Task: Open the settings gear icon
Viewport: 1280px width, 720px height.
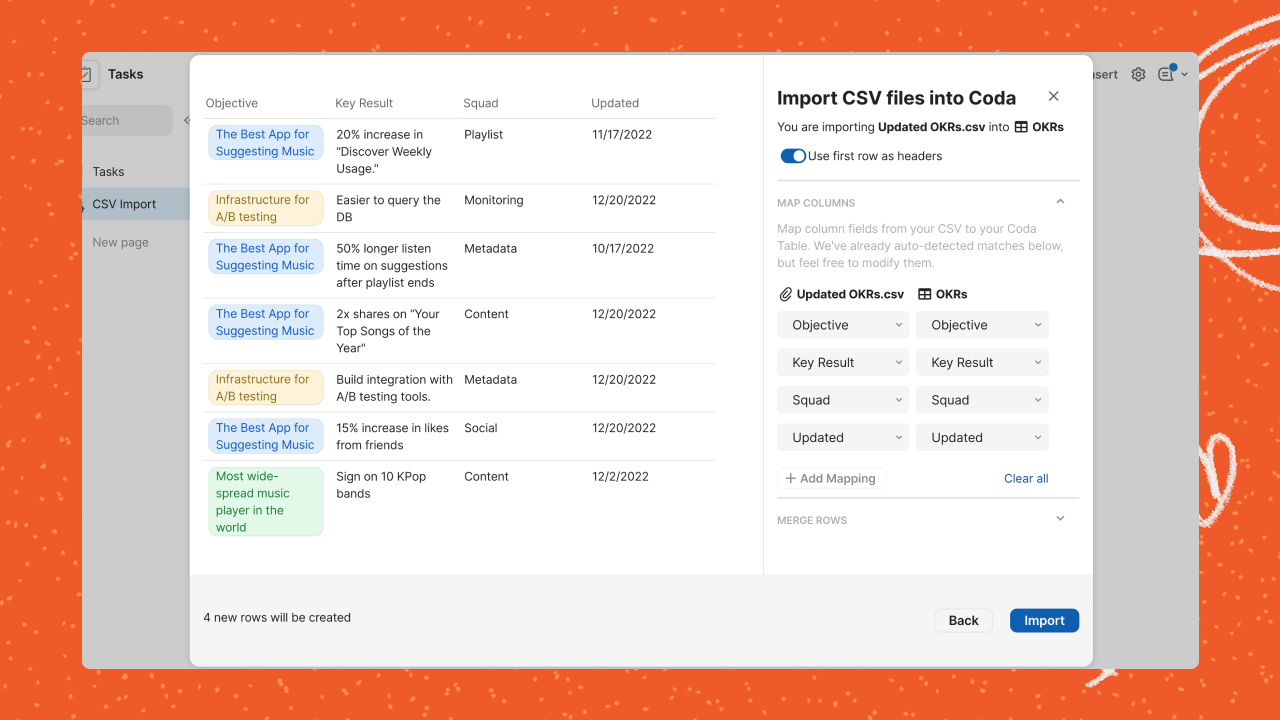Action: [1138, 74]
